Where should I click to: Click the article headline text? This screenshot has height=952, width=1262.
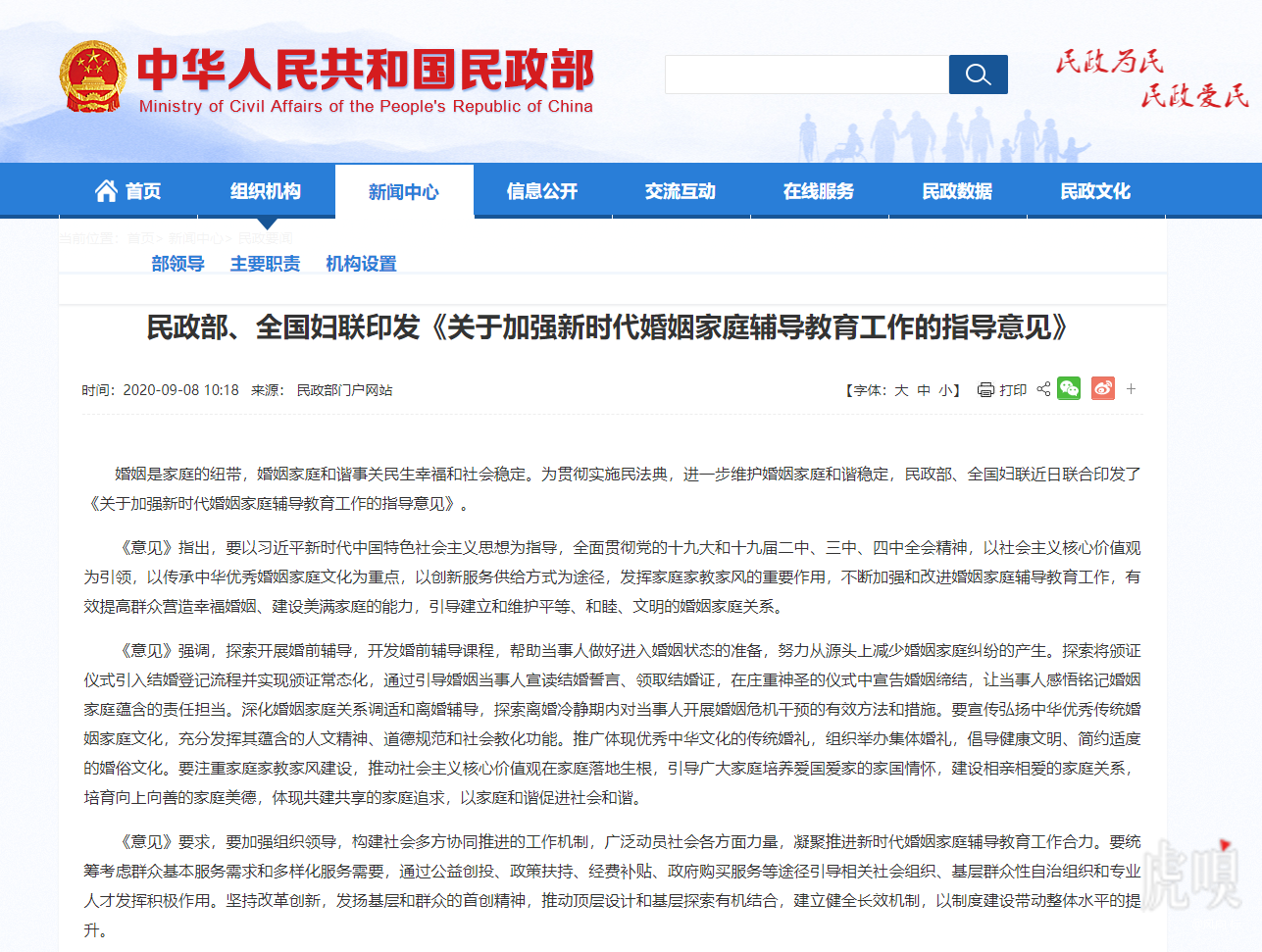[608, 326]
